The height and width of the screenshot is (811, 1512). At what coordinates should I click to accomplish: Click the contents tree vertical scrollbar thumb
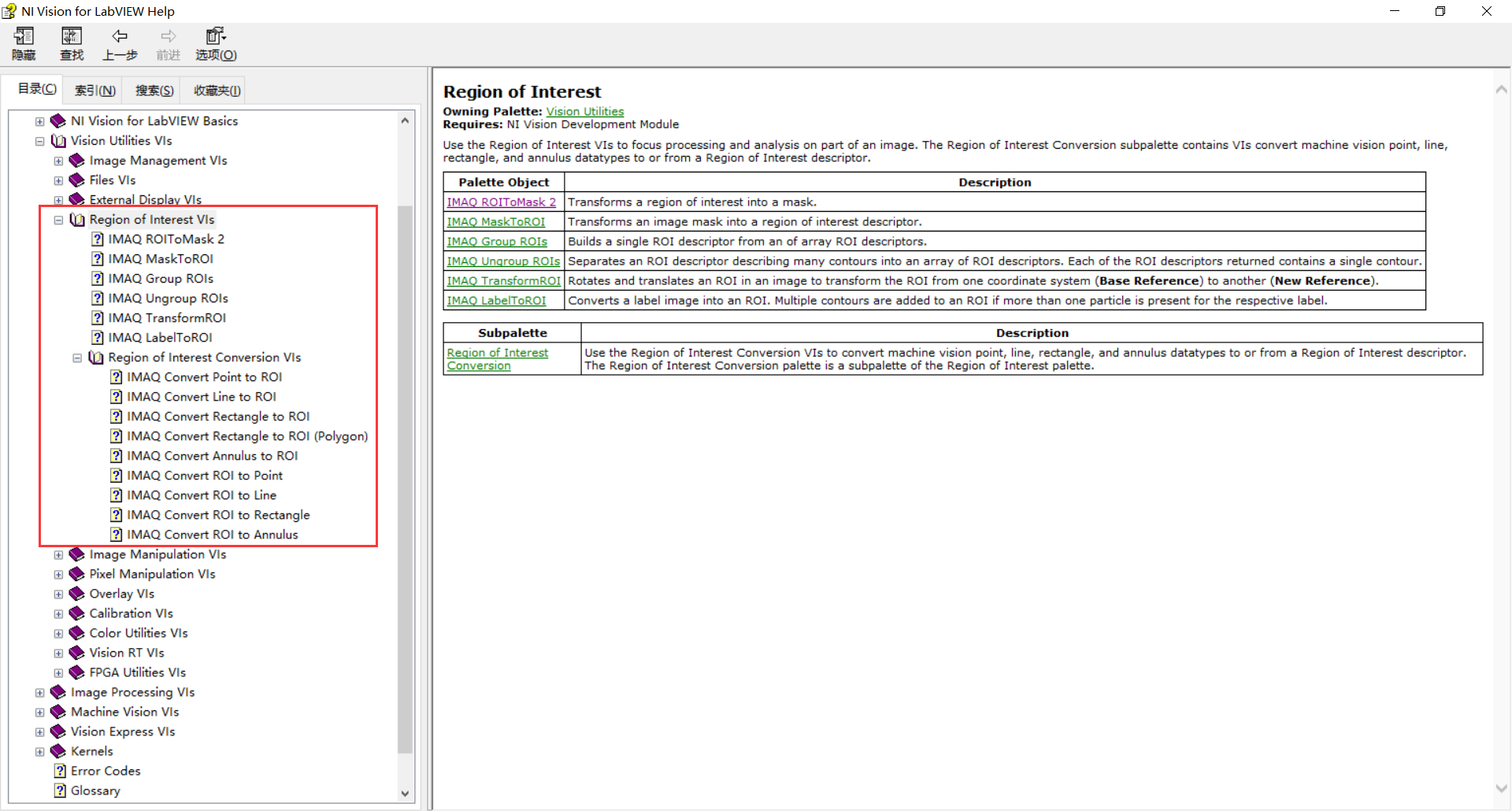point(405,479)
